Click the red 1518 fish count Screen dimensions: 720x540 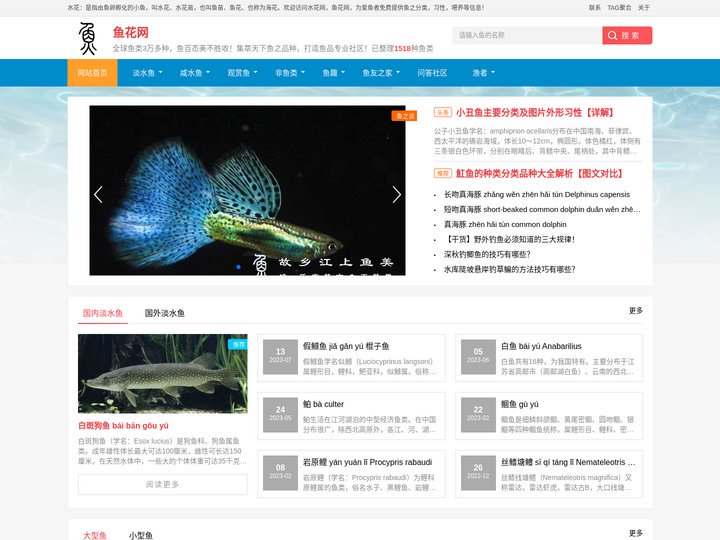tap(402, 49)
